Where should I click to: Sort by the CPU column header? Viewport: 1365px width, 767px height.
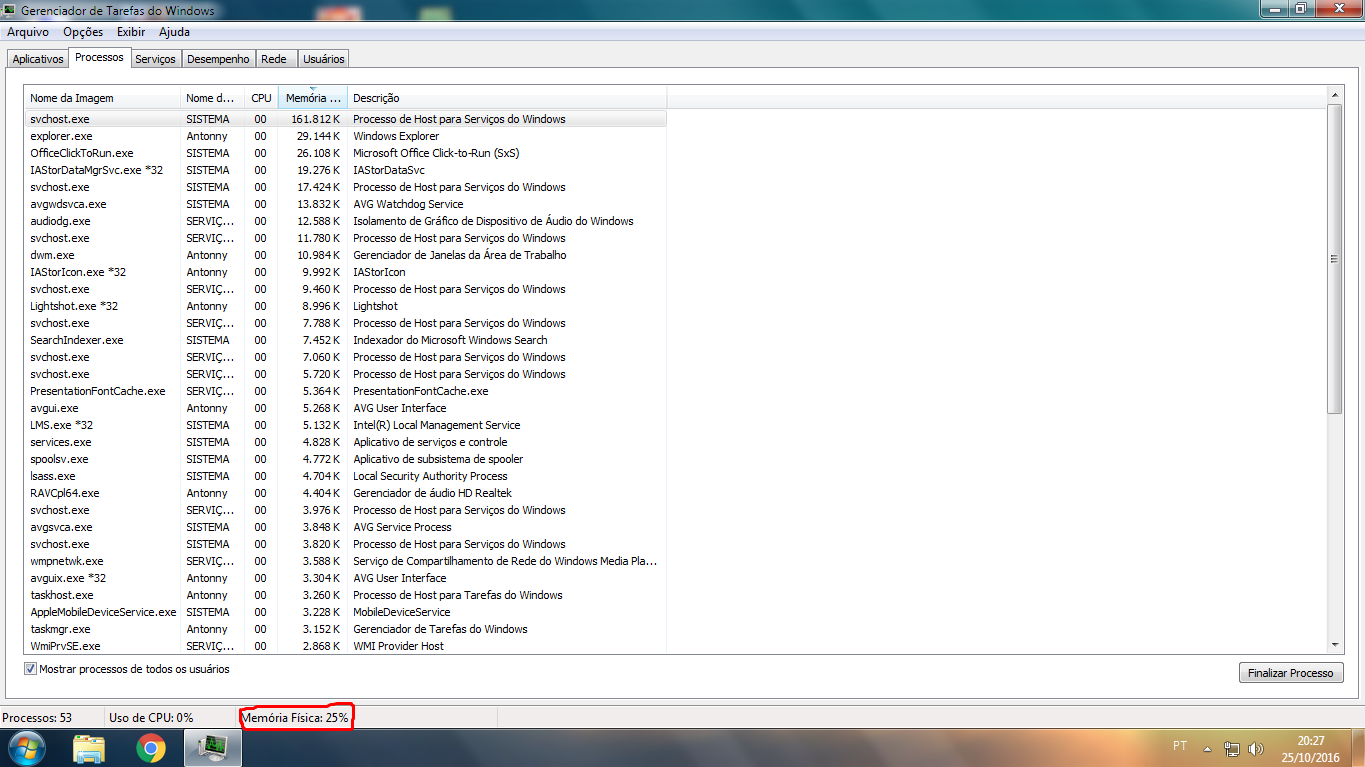coord(261,98)
